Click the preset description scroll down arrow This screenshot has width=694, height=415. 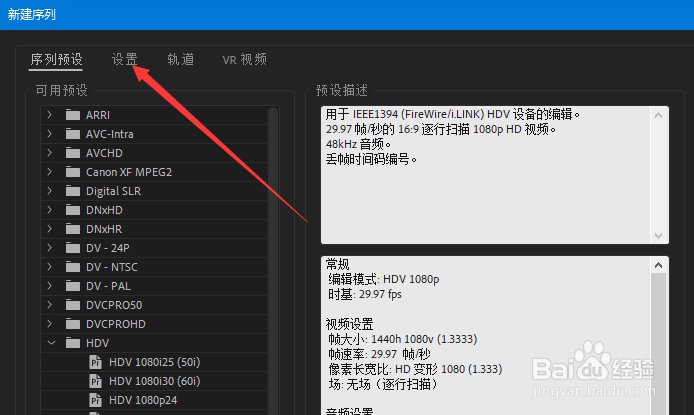coord(659,235)
